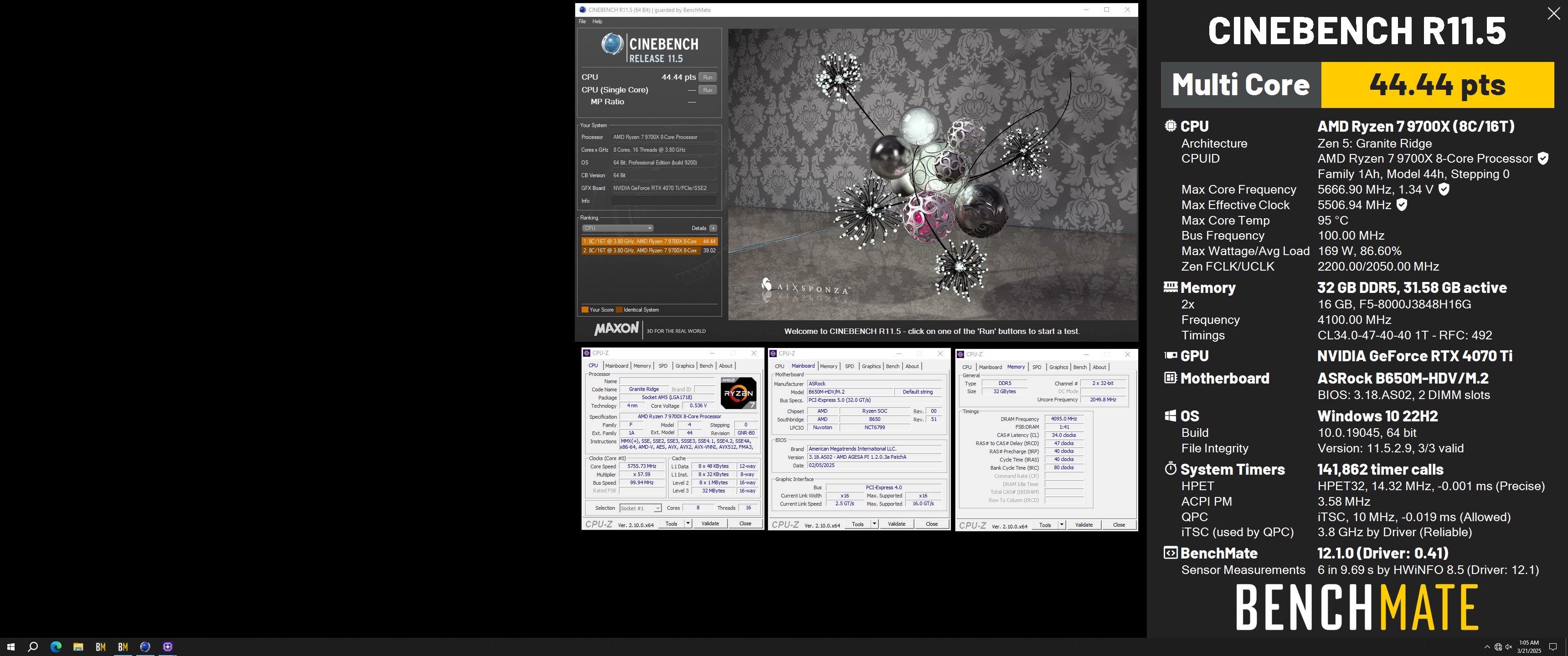Open the Ranking CPU dropdown

point(617,228)
